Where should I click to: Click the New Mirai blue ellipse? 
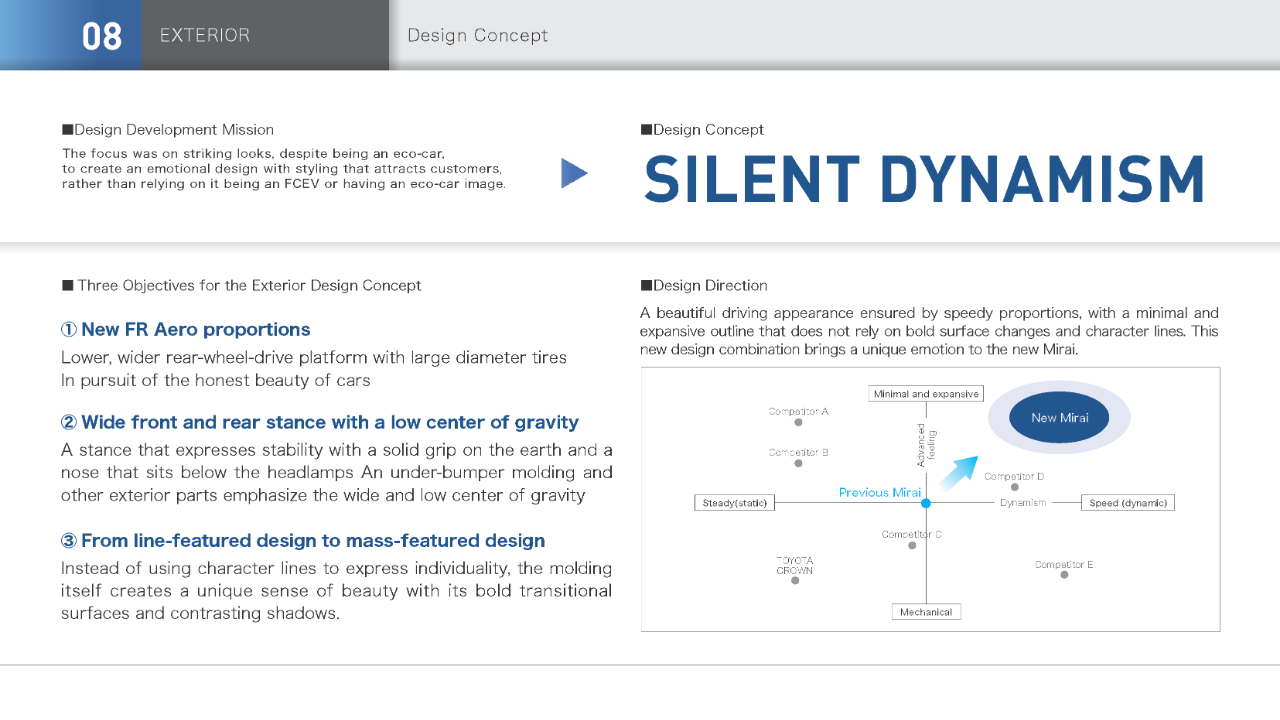(1059, 418)
